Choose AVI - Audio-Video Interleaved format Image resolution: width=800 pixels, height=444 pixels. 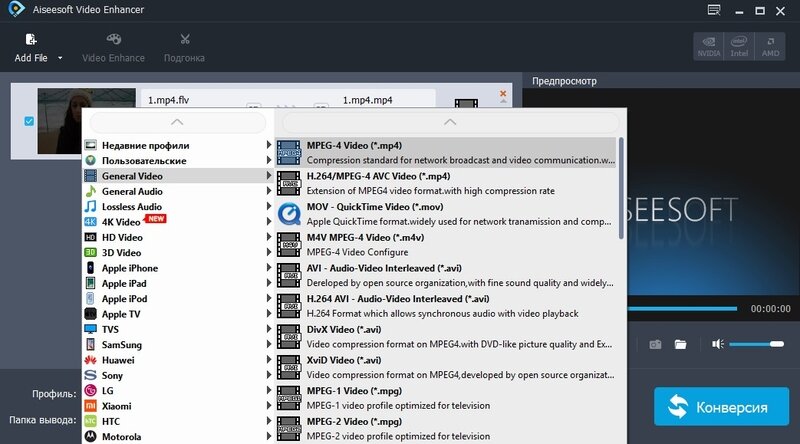(446, 275)
